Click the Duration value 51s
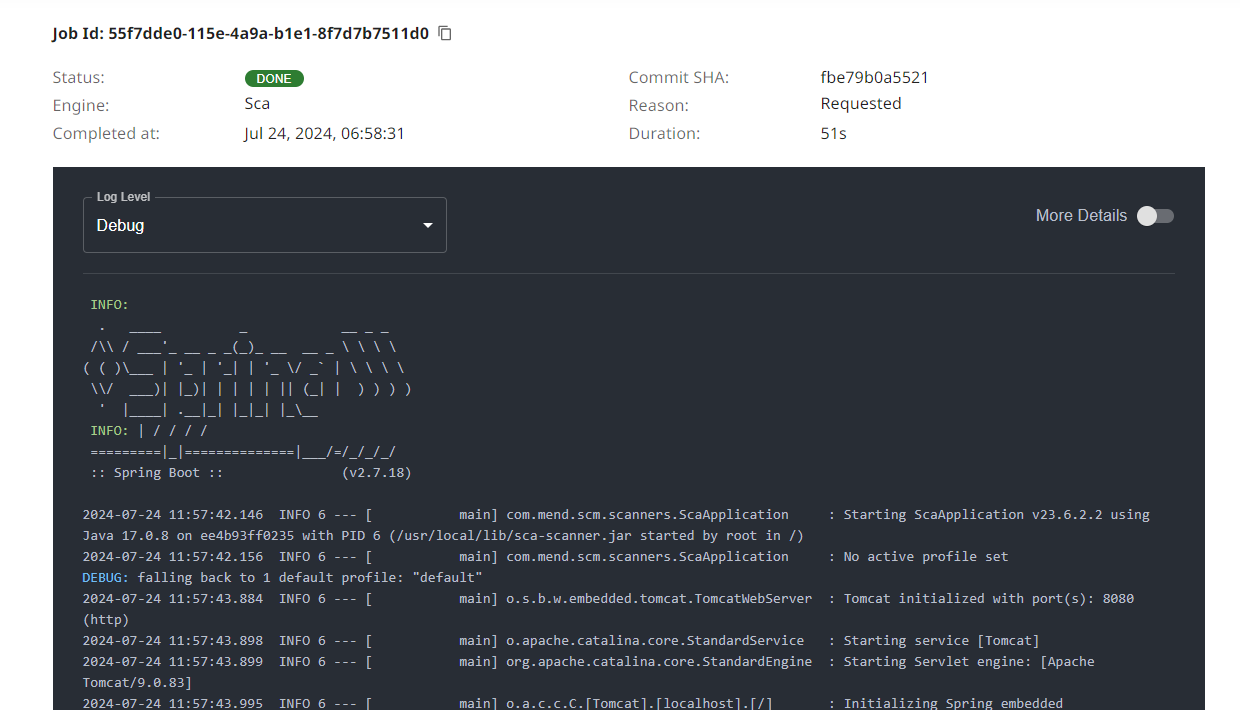1240x710 pixels. pos(833,133)
